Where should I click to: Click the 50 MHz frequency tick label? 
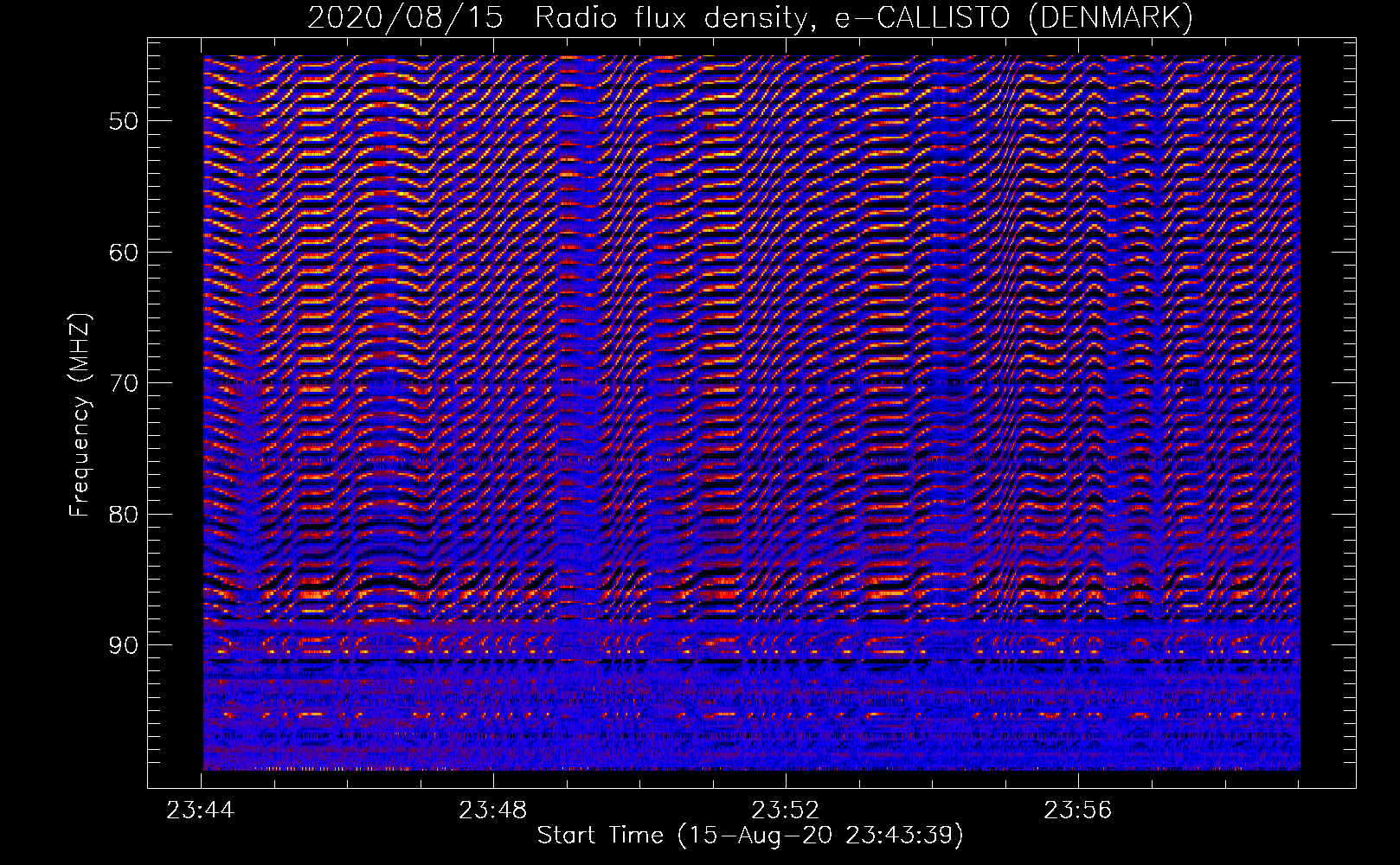124,120
